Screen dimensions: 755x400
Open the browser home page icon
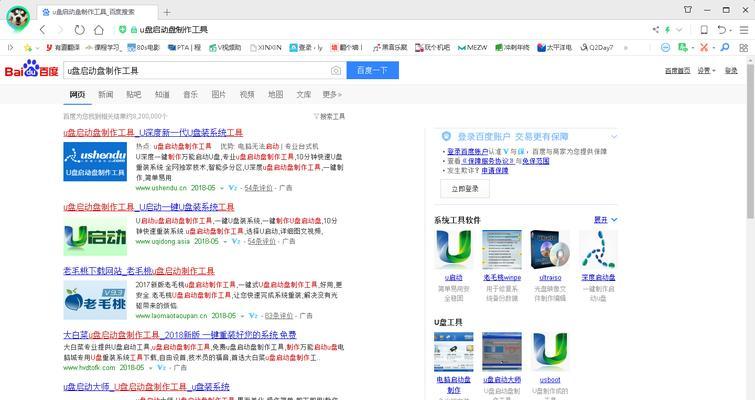(x=99, y=30)
